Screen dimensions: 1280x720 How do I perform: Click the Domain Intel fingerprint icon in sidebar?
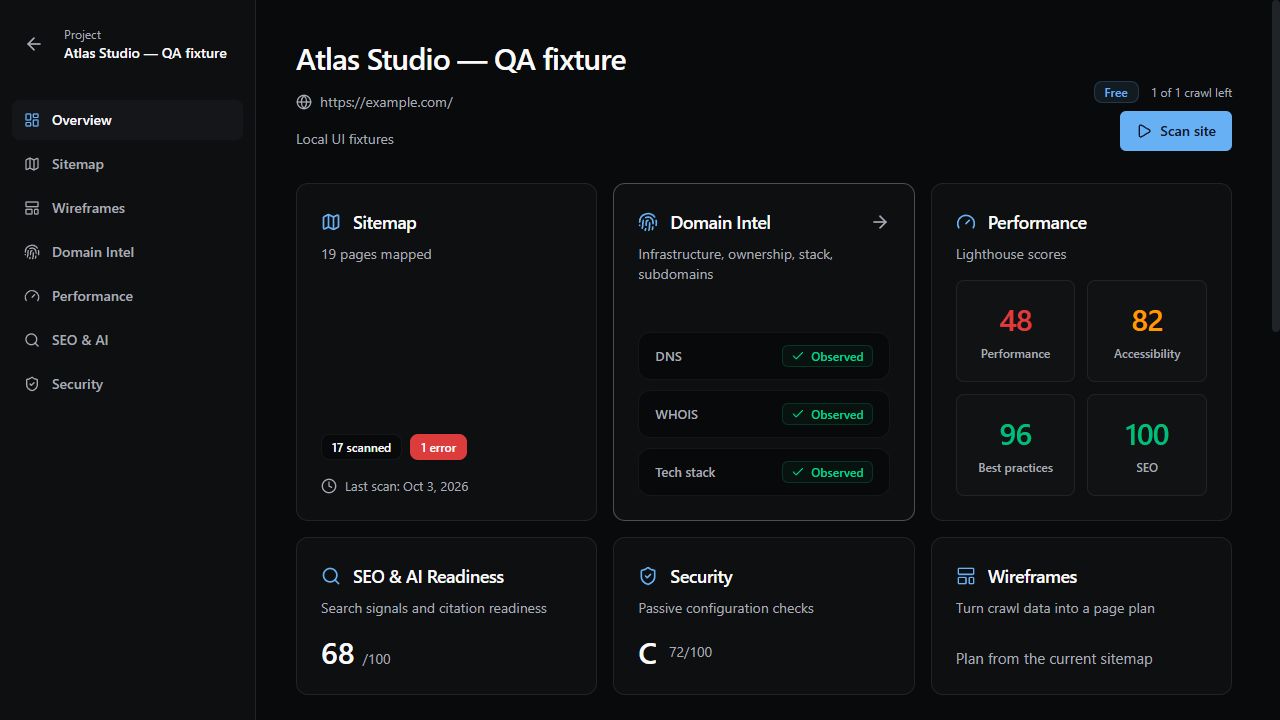(32, 252)
